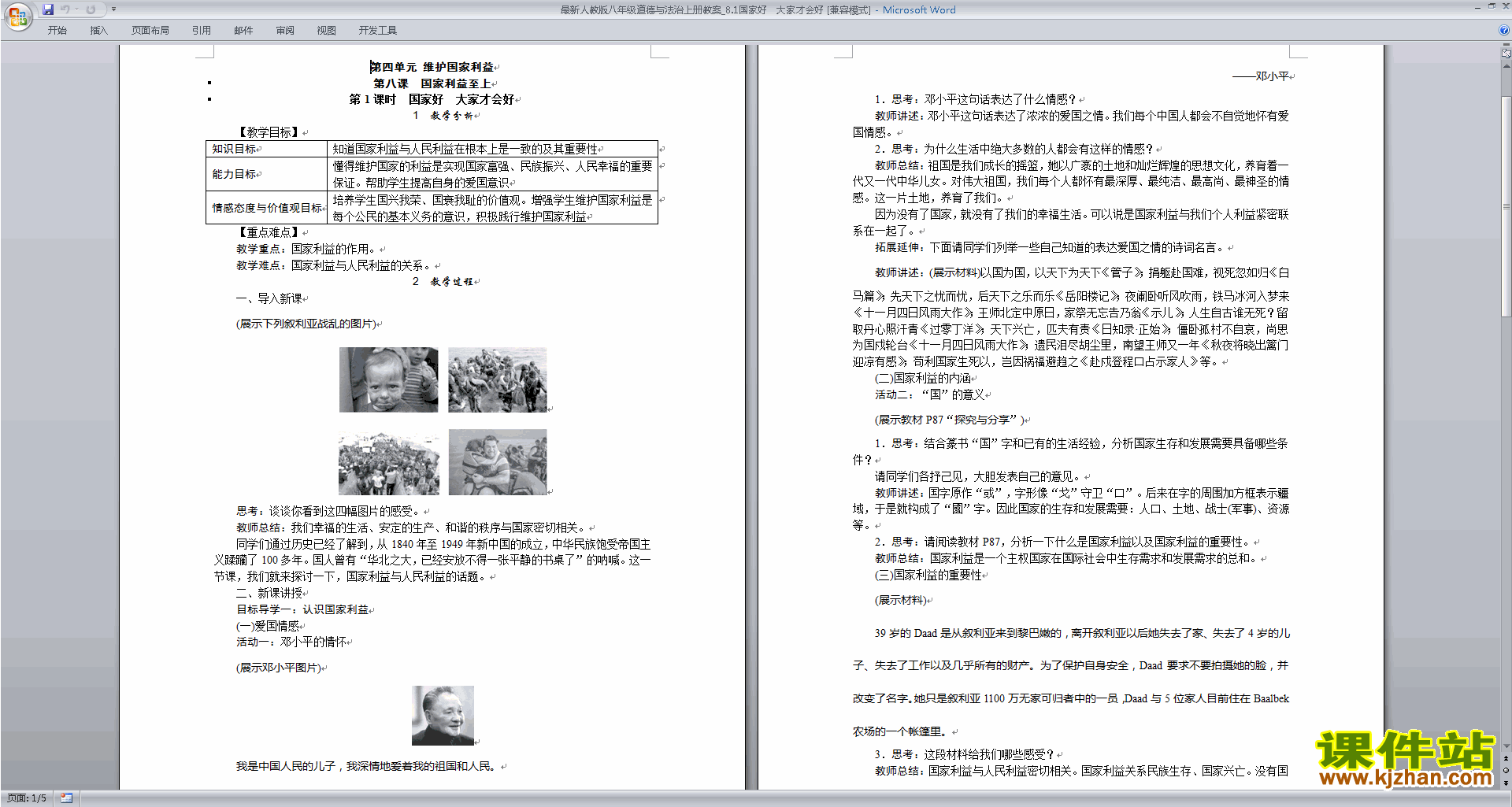Expand Customize Quick Access Toolbar menu
This screenshot has height=807, width=1512.
pos(113,9)
